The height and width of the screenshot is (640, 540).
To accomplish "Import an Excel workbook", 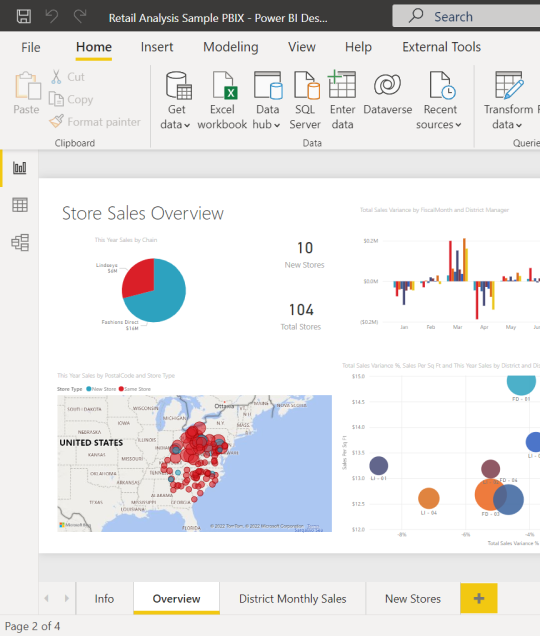I will (x=222, y=100).
